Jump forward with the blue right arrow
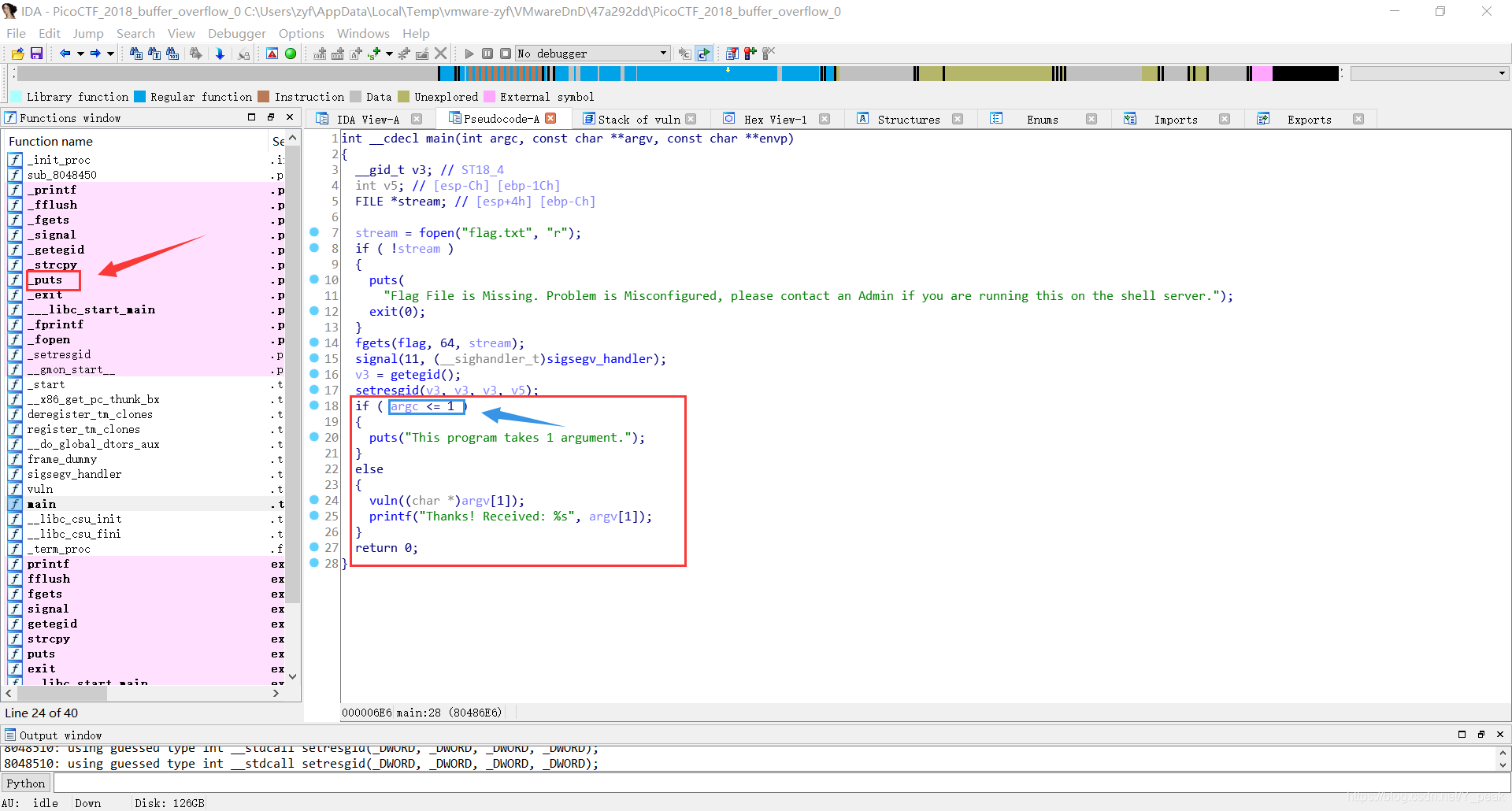 click(94, 54)
